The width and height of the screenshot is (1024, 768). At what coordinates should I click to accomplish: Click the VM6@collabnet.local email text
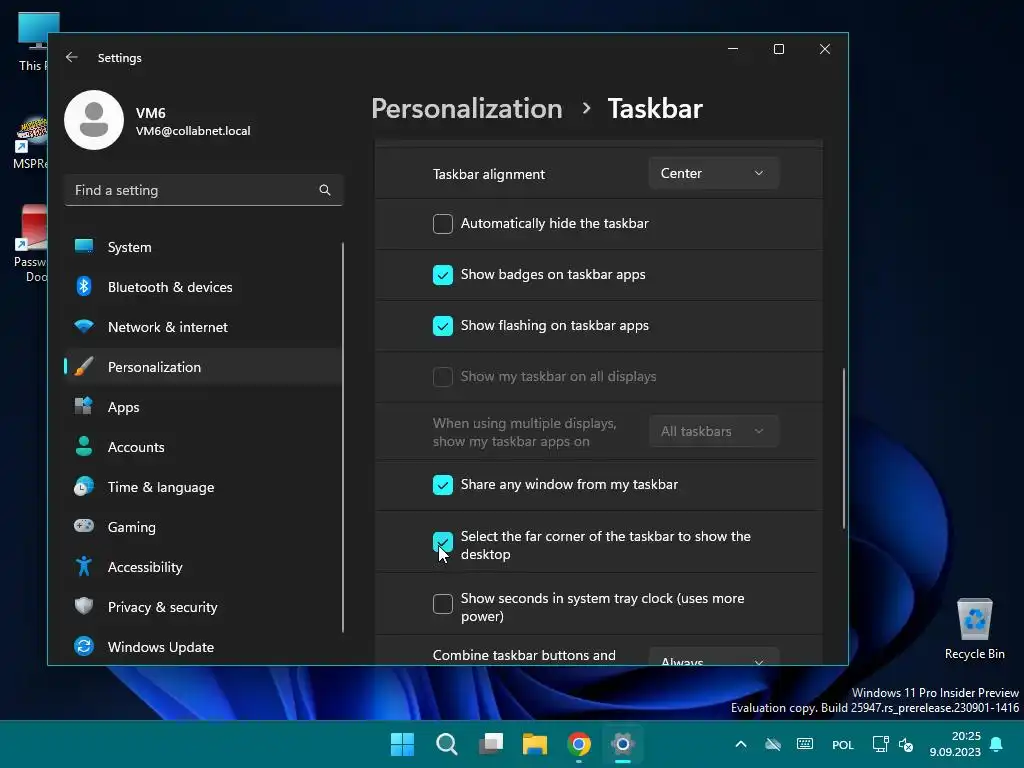point(193,131)
